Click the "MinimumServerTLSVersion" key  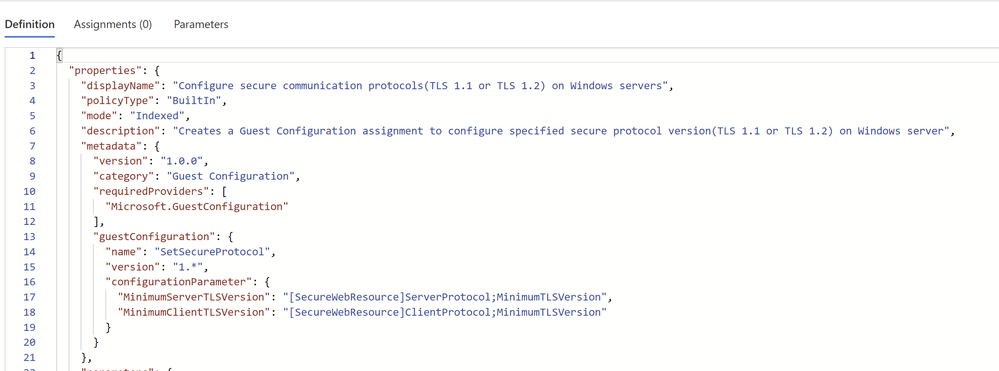194,297
